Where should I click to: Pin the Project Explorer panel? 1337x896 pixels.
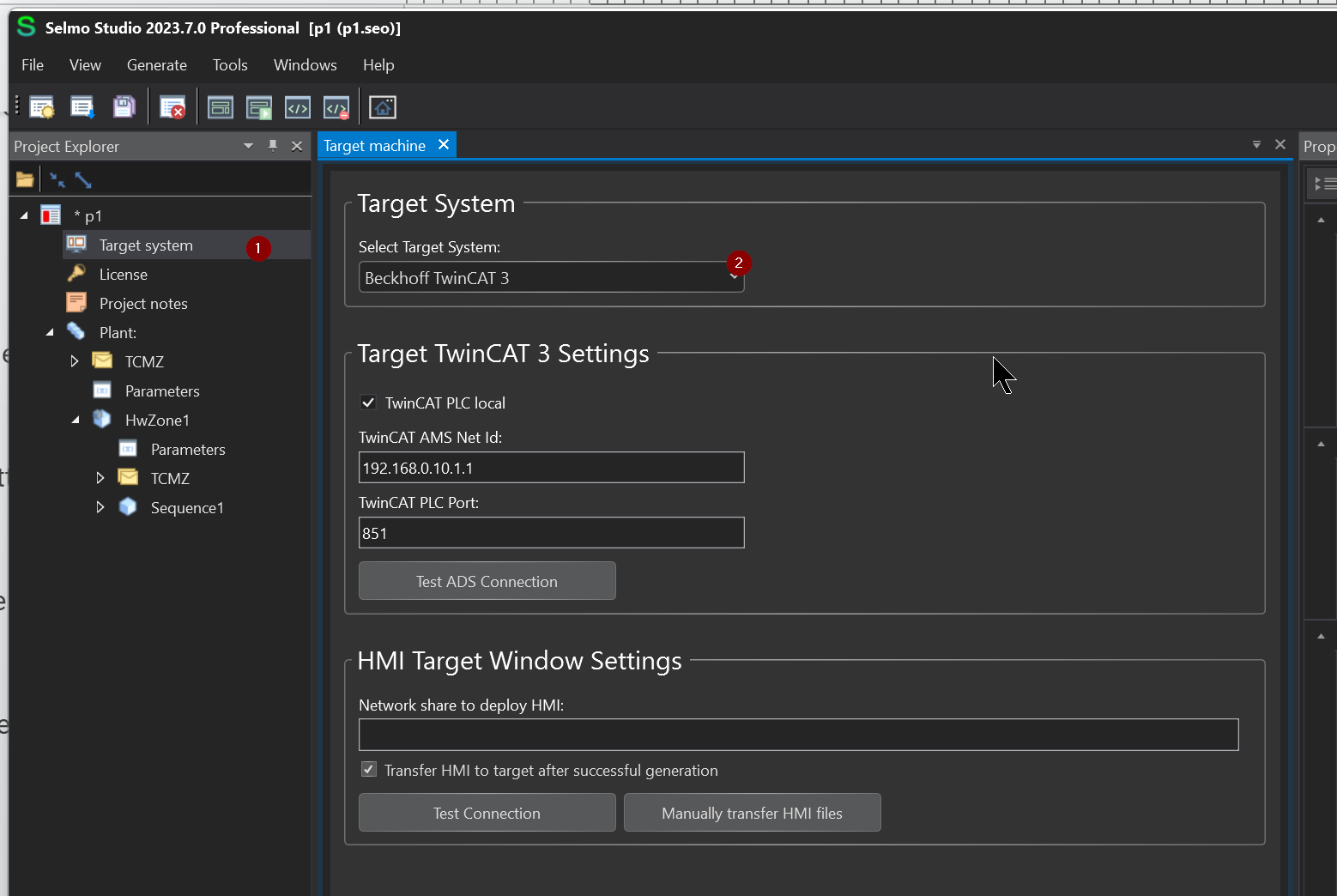(273, 146)
